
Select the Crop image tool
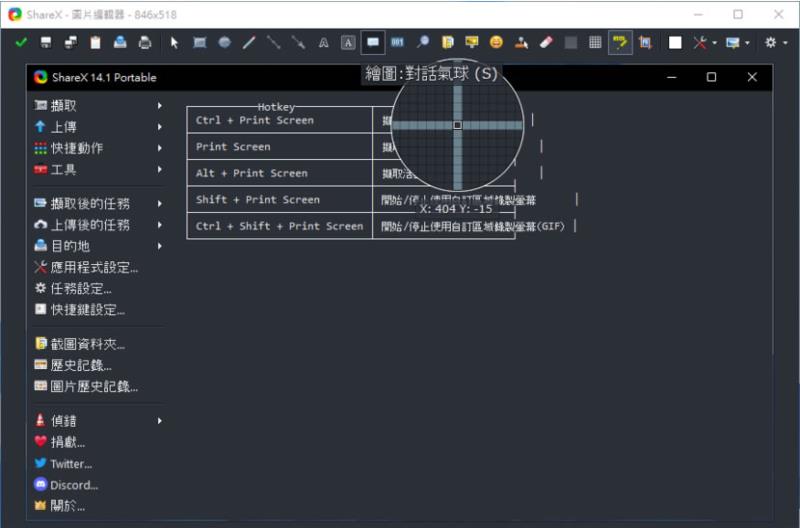click(x=645, y=42)
